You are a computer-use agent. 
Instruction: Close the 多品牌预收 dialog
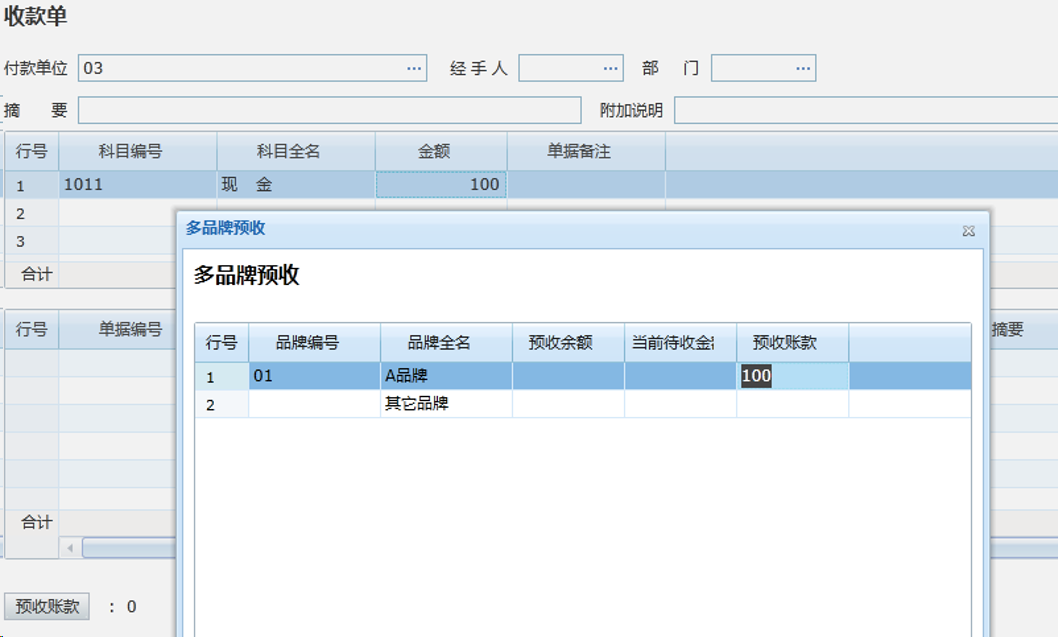(968, 230)
